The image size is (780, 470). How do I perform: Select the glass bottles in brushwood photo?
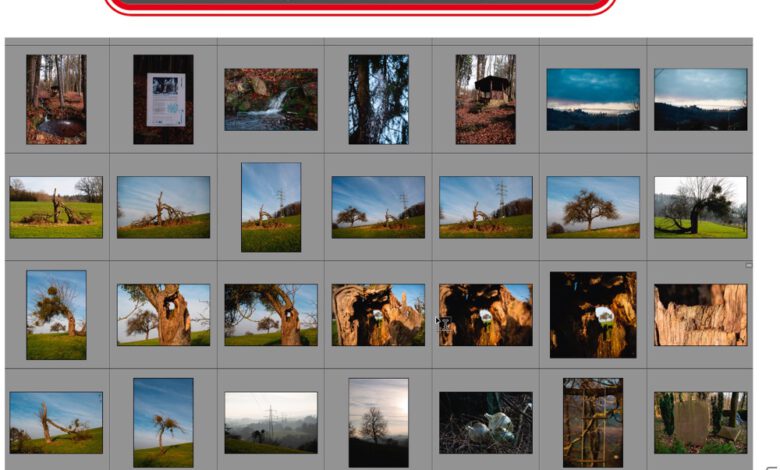click(486, 423)
